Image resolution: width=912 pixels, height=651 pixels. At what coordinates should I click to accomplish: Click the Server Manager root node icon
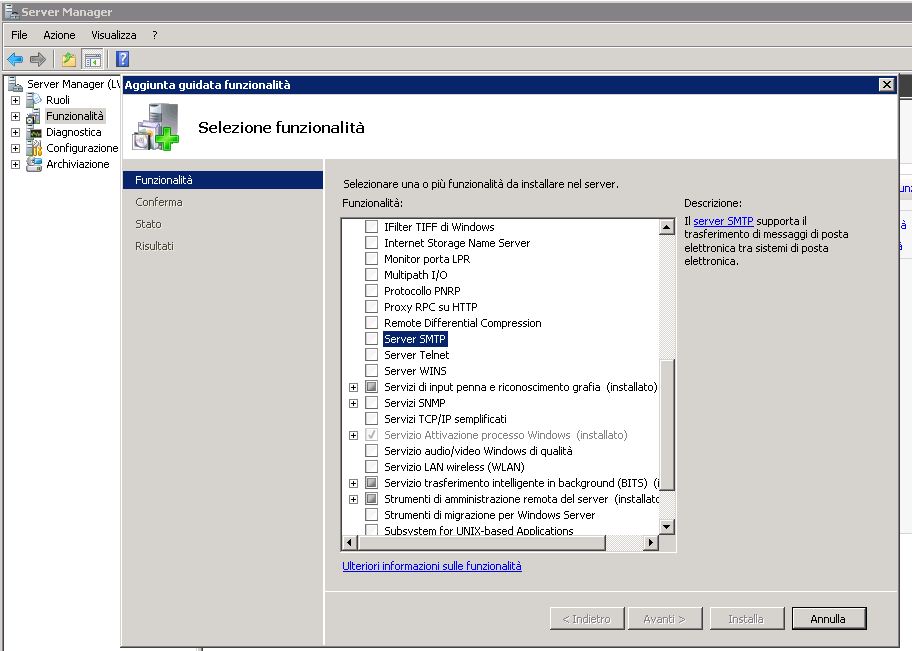15,84
